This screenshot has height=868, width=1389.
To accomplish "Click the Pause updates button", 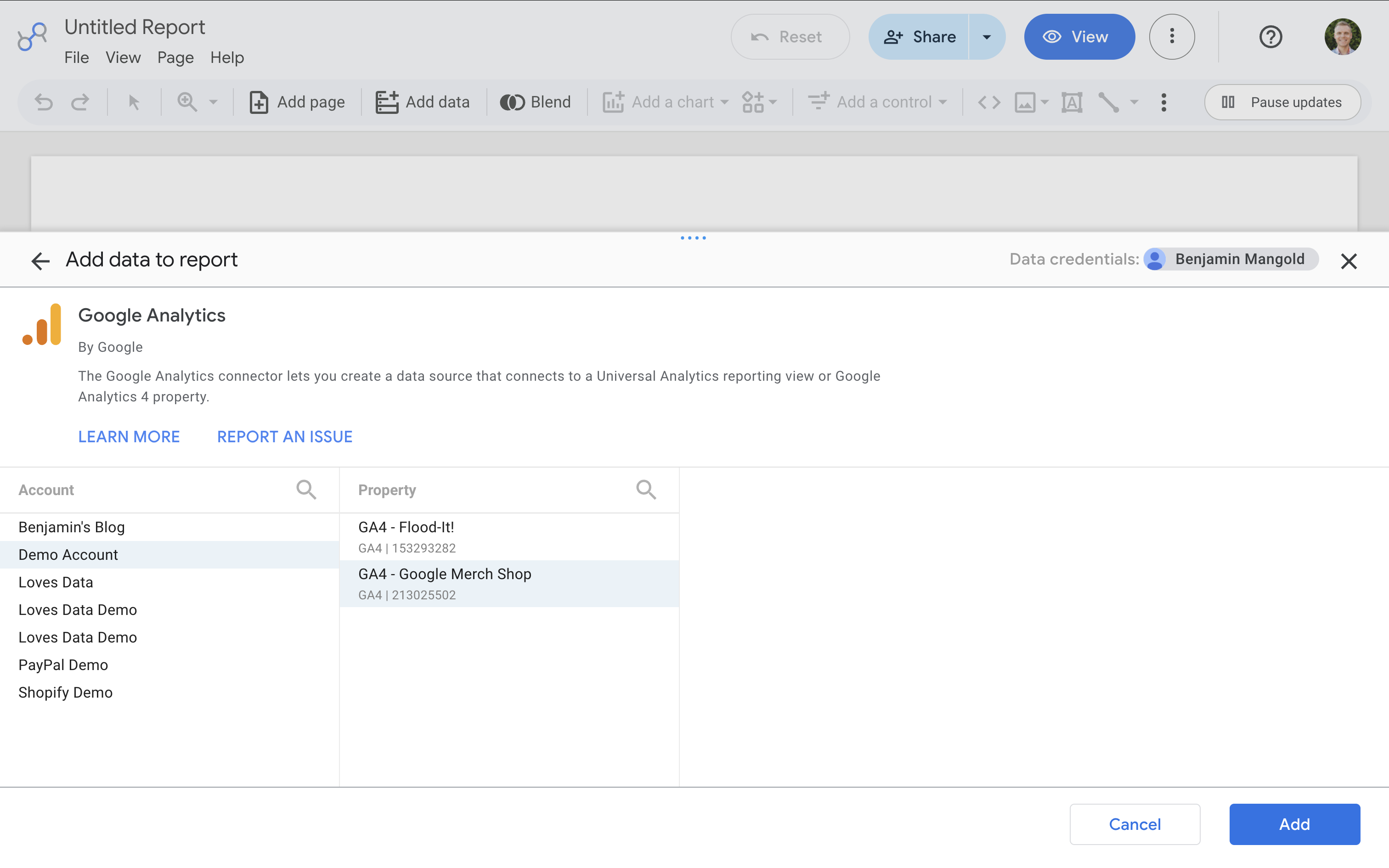I will click(x=1282, y=102).
